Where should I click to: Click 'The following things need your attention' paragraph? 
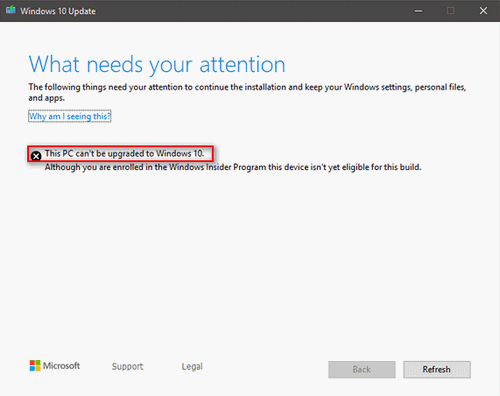coord(247,92)
